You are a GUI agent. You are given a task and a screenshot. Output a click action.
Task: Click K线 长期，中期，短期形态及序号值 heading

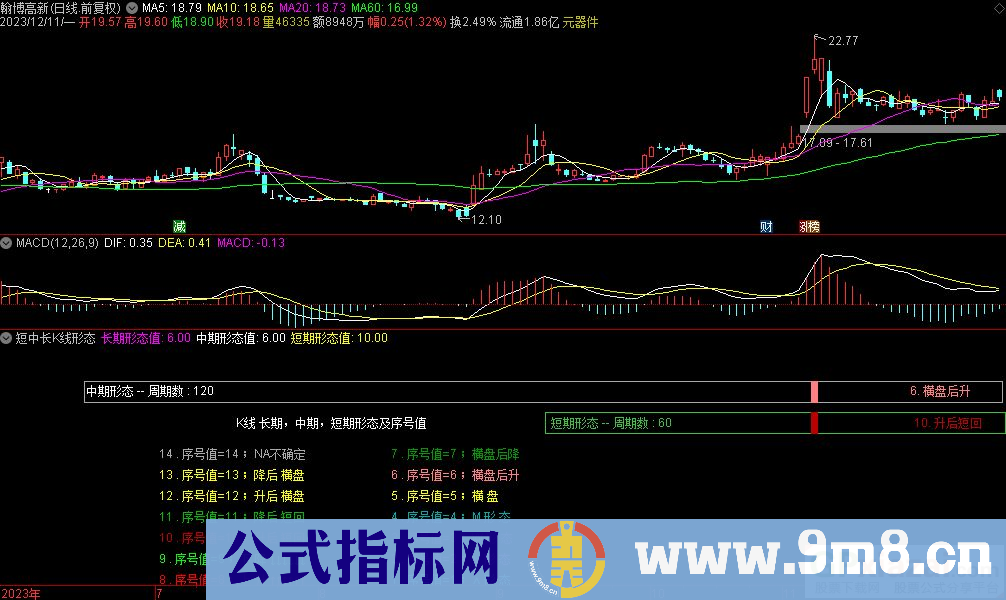pyautogui.click(x=331, y=424)
